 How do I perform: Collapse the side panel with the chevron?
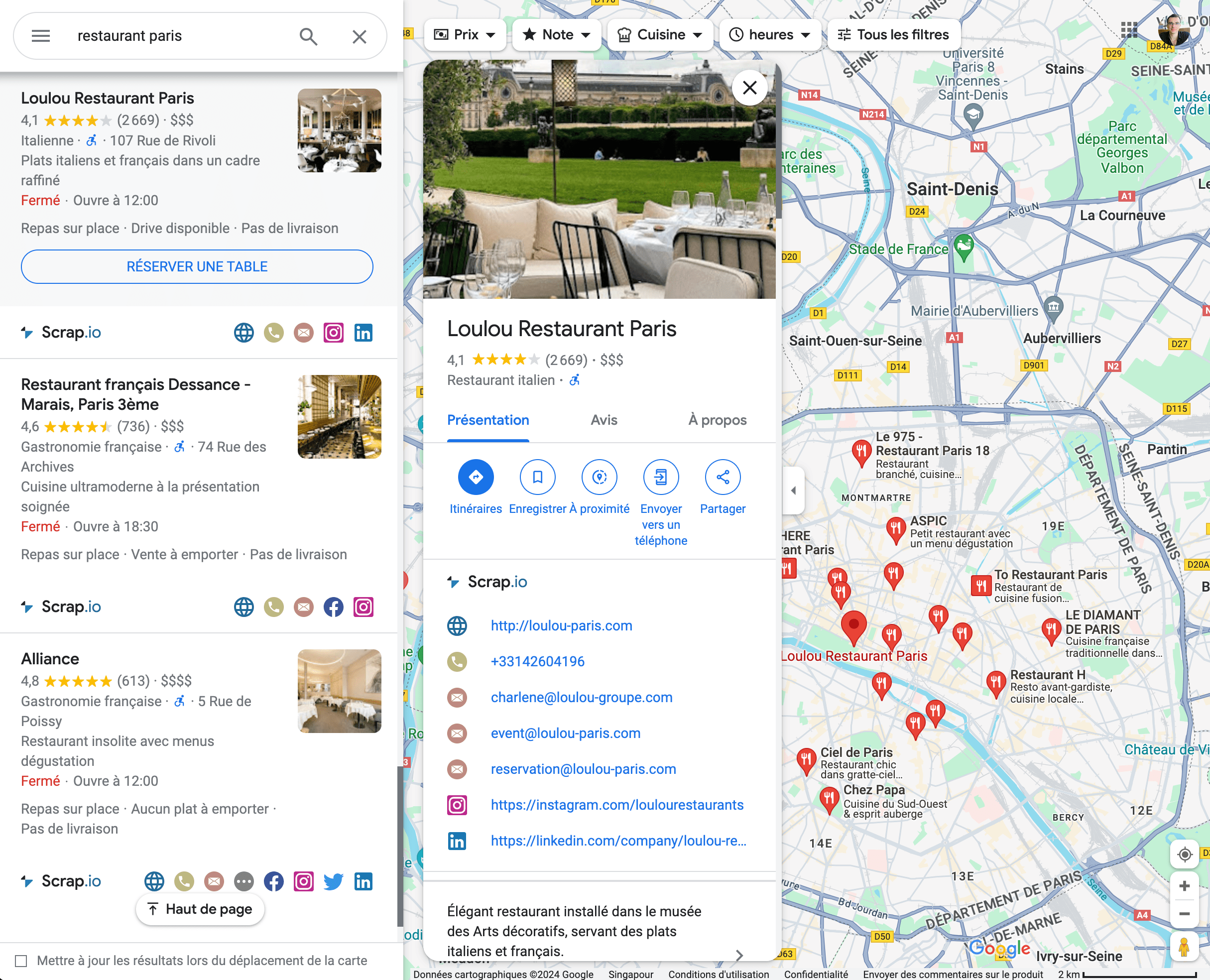point(794,490)
